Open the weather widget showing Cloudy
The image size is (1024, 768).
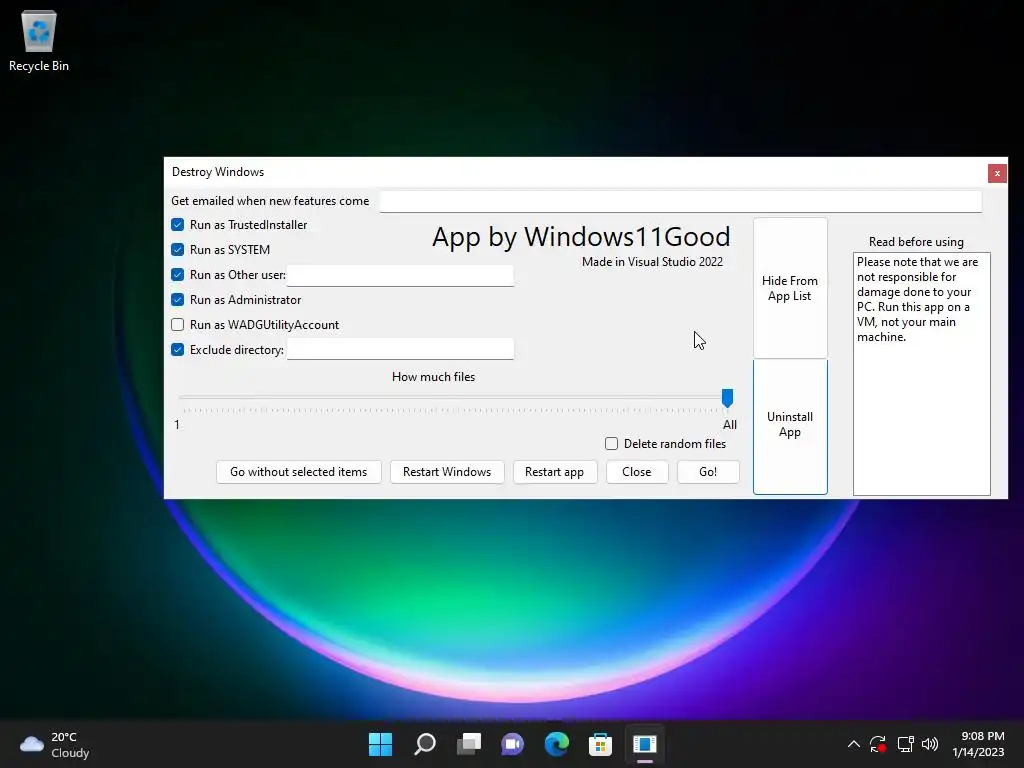(x=55, y=744)
